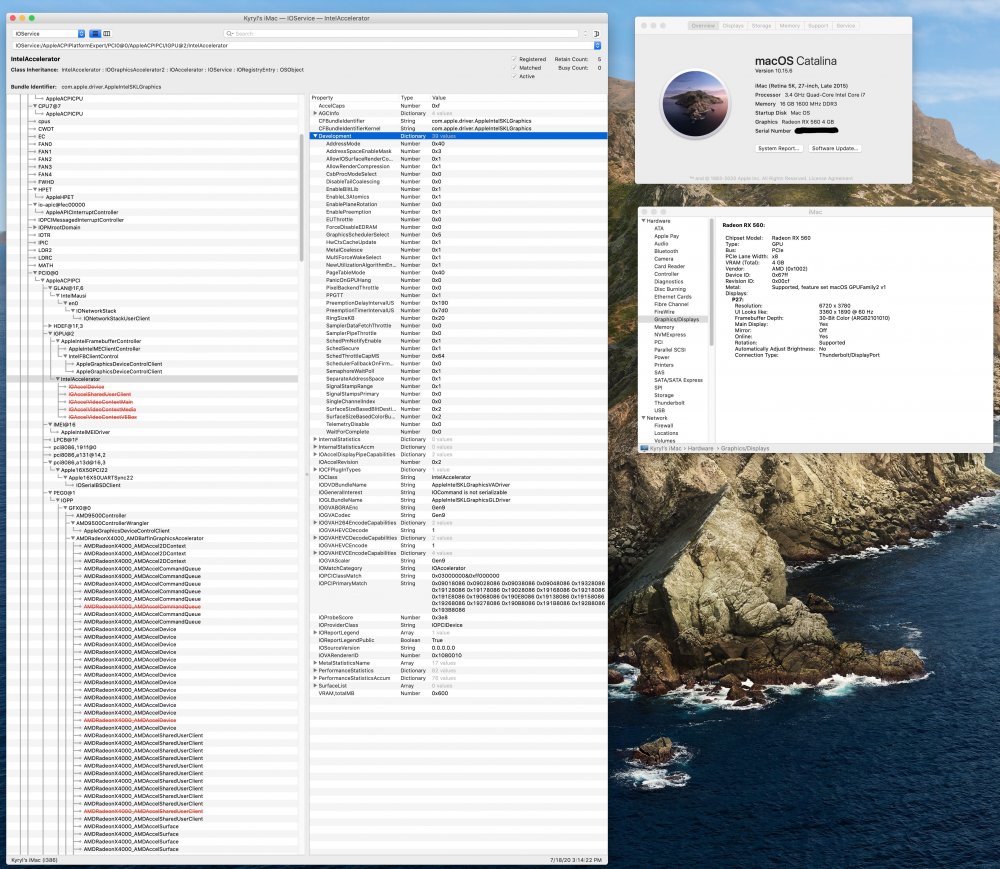This screenshot has height=869, width=1000.
Task: Click the System Information sidebar scrollbar
Action: (712, 284)
